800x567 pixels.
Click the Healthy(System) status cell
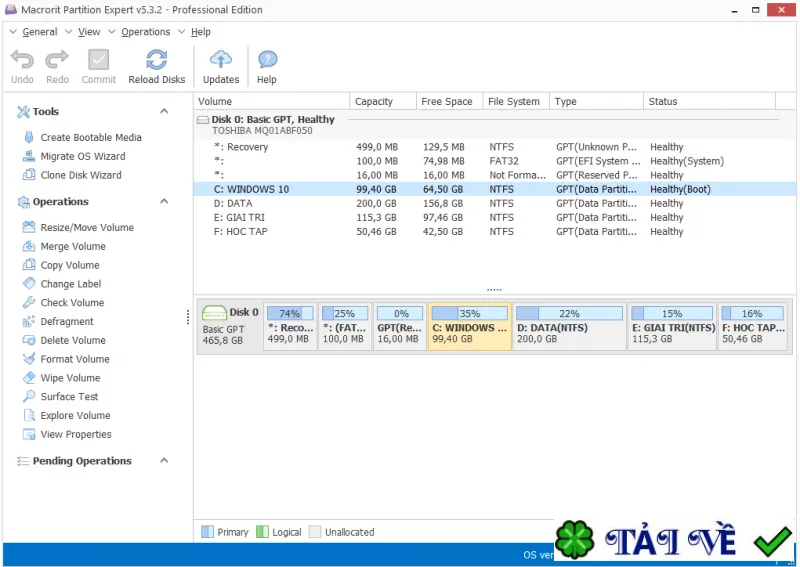coord(687,161)
